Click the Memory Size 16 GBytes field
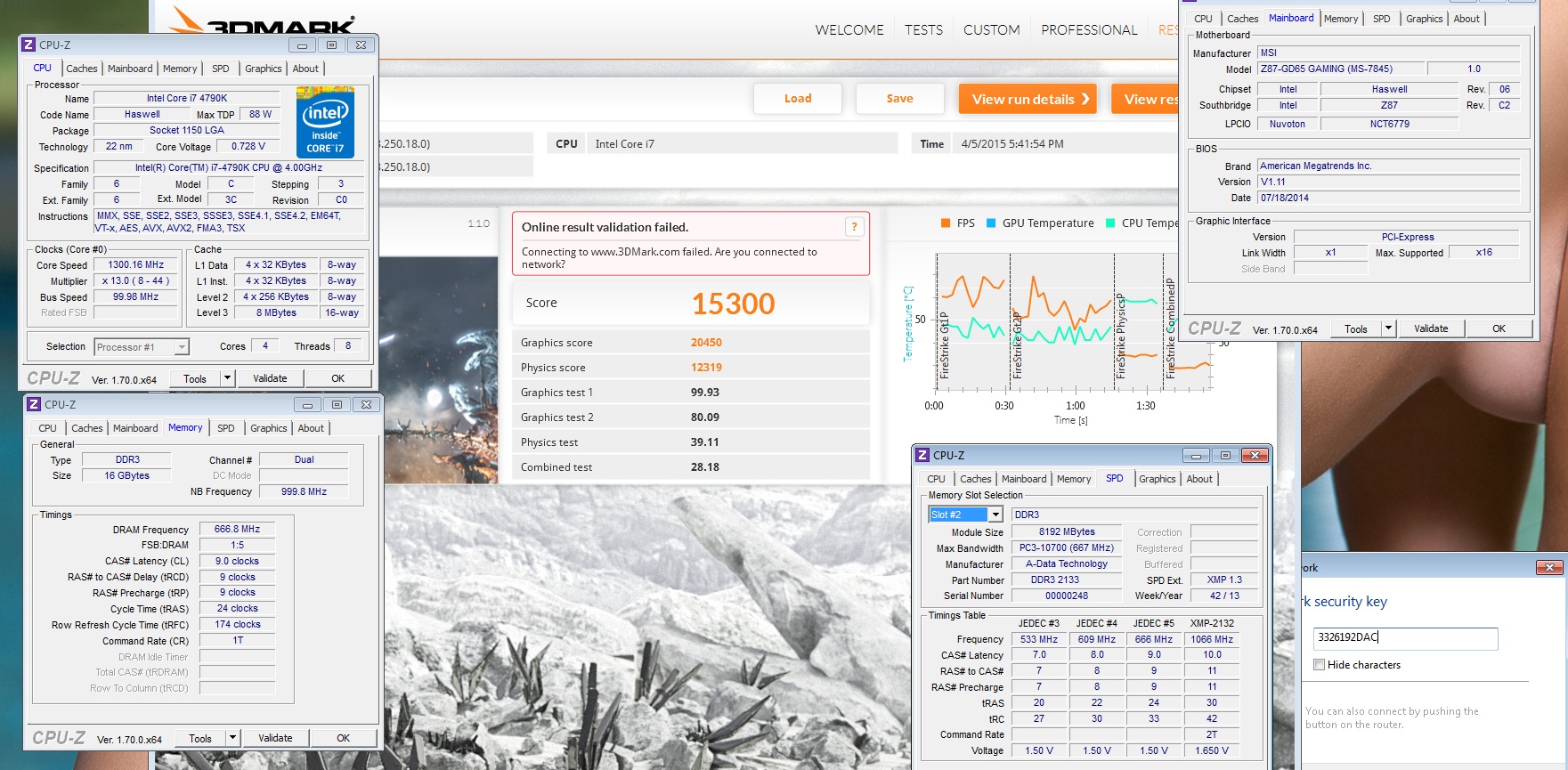Image resolution: width=1568 pixels, height=770 pixels. (x=127, y=476)
